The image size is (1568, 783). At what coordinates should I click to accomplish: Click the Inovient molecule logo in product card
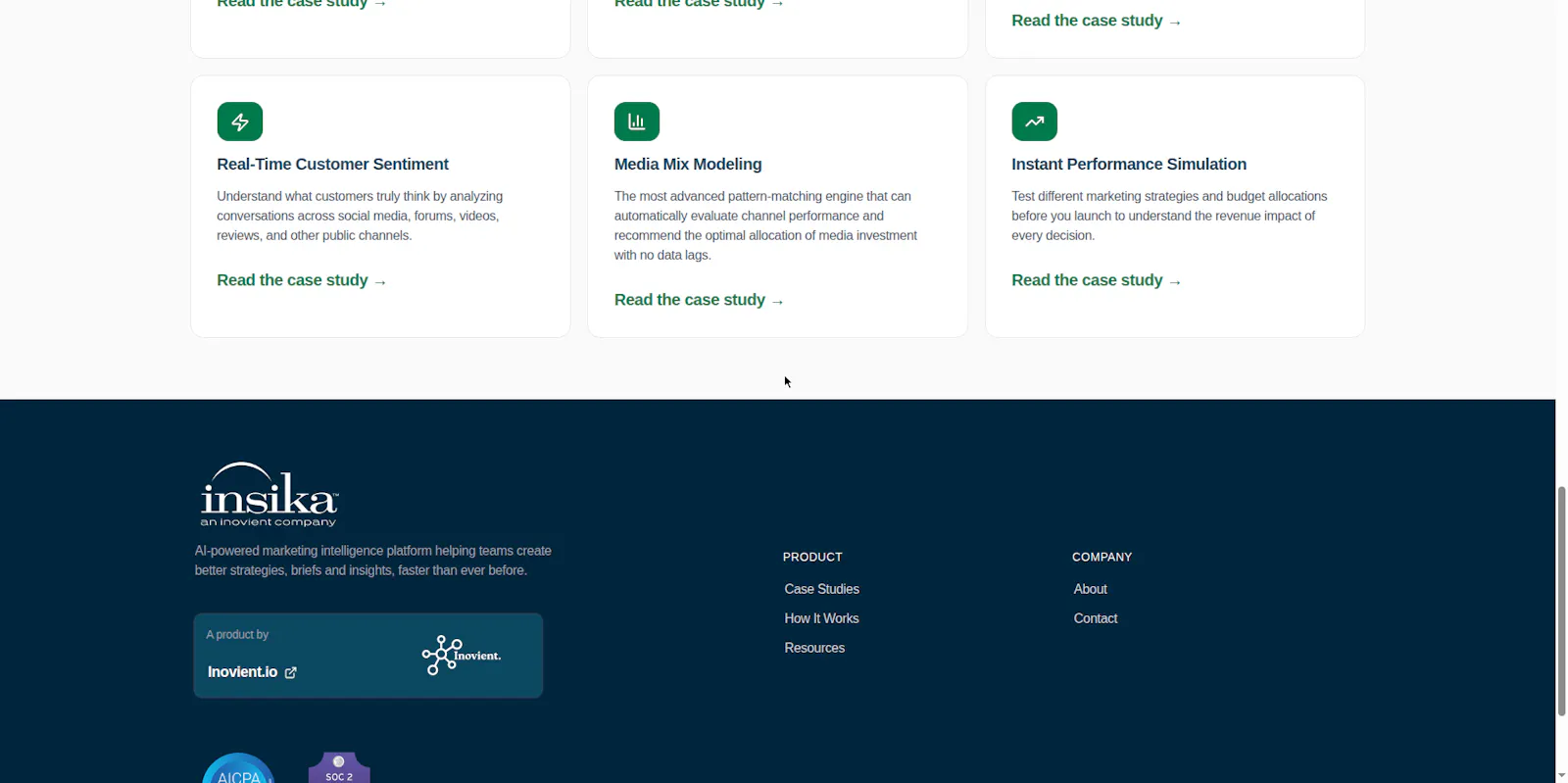click(462, 656)
